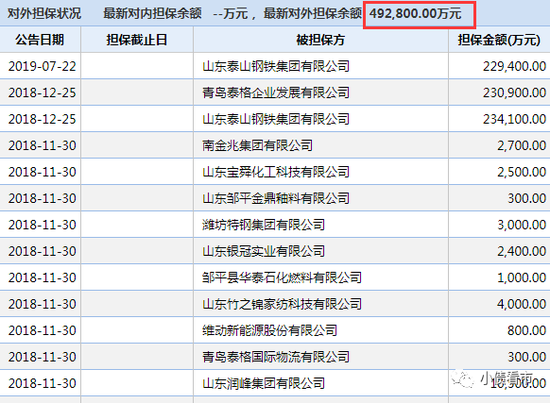Viewport: 550px width, 403px height.
Task: Click 山东泰山钢铁集团有限公司 in the 234,100.00 row
Action: coord(276,119)
